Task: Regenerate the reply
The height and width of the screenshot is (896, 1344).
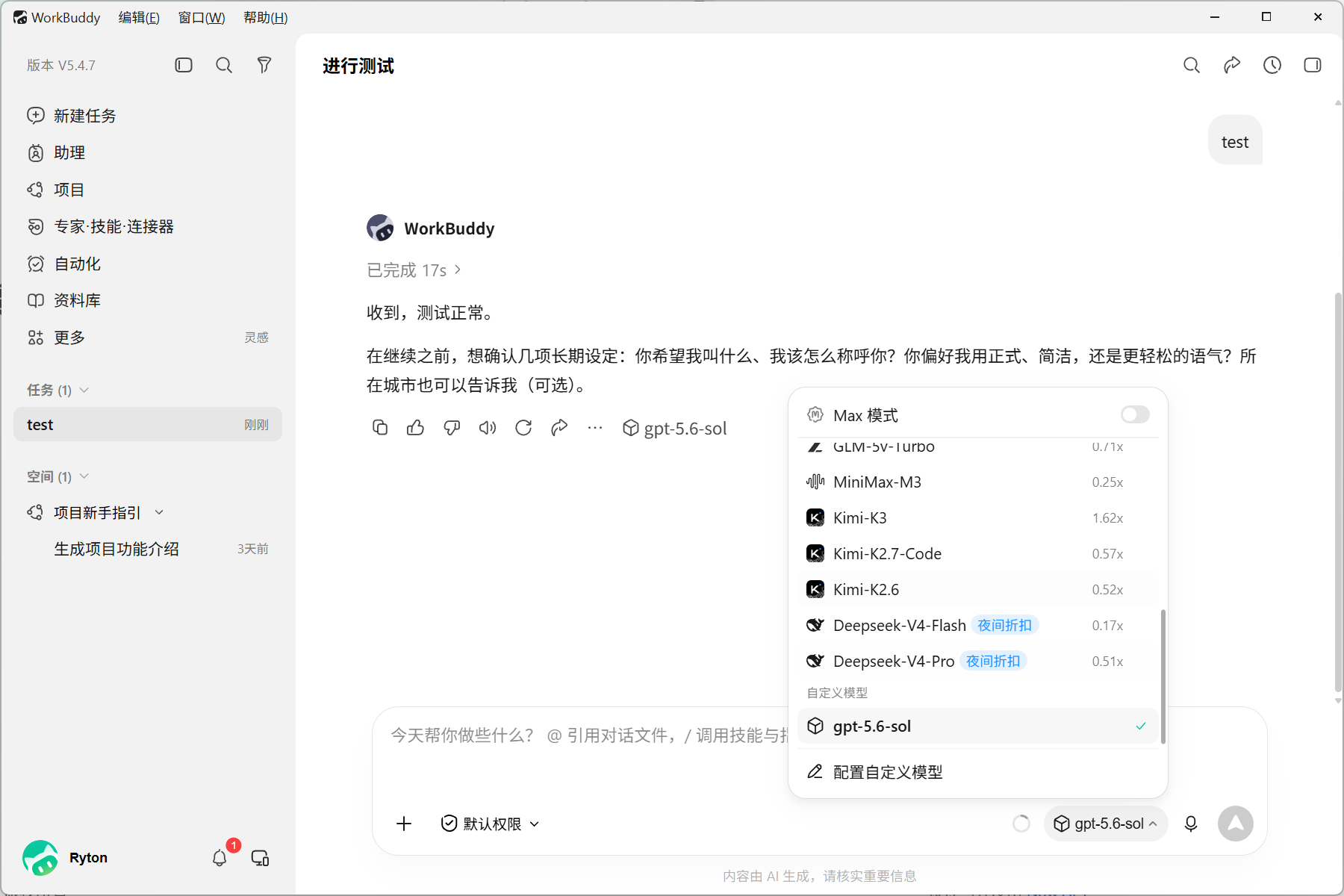Action: pyautogui.click(x=523, y=428)
